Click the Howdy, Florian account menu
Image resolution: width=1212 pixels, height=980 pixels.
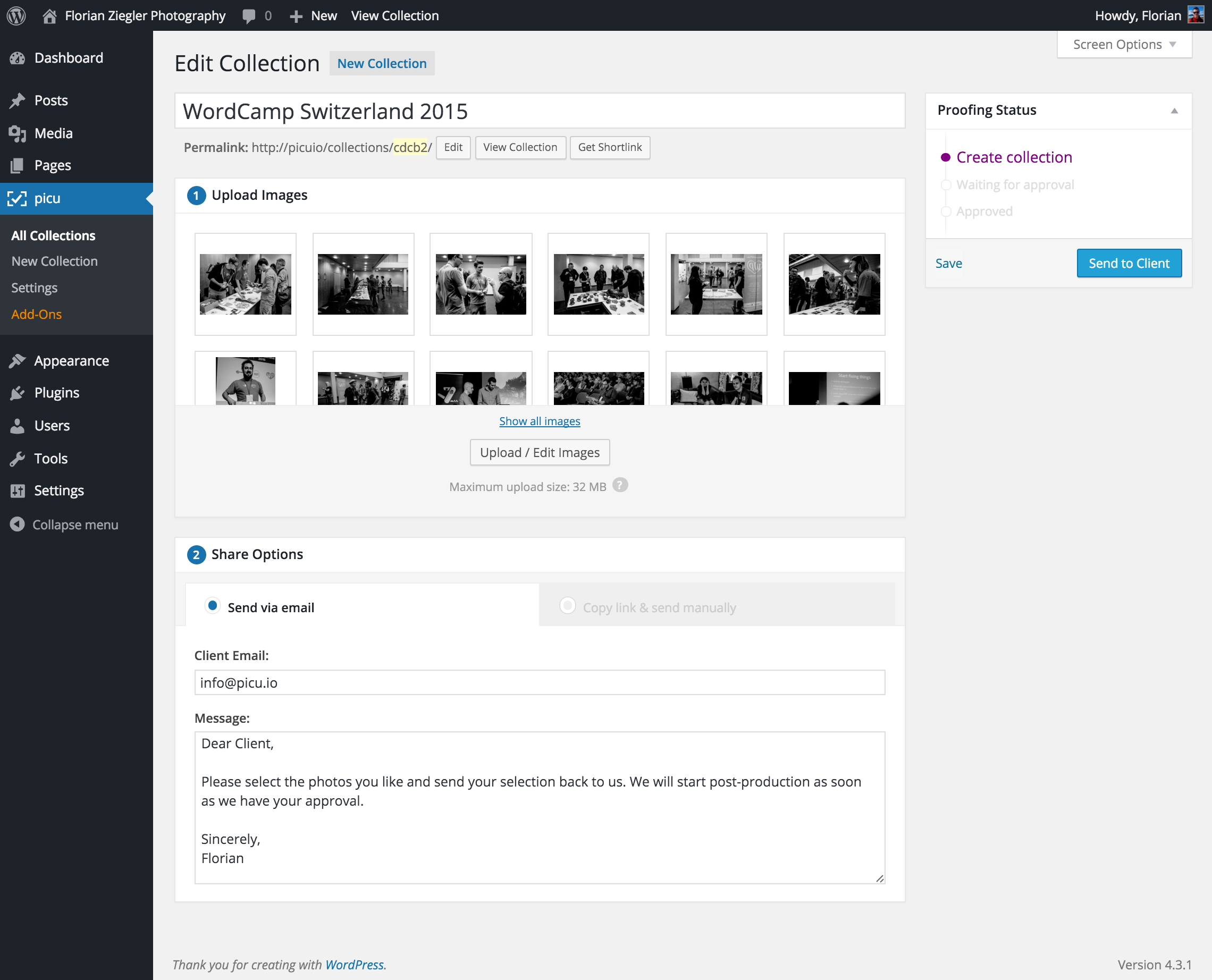coord(1149,16)
